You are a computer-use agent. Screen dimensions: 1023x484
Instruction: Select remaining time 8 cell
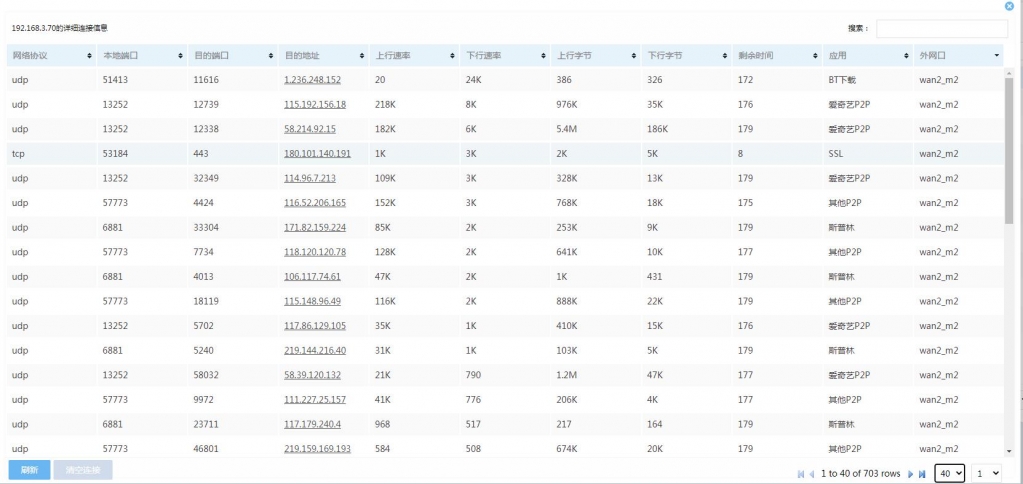click(x=776, y=154)
